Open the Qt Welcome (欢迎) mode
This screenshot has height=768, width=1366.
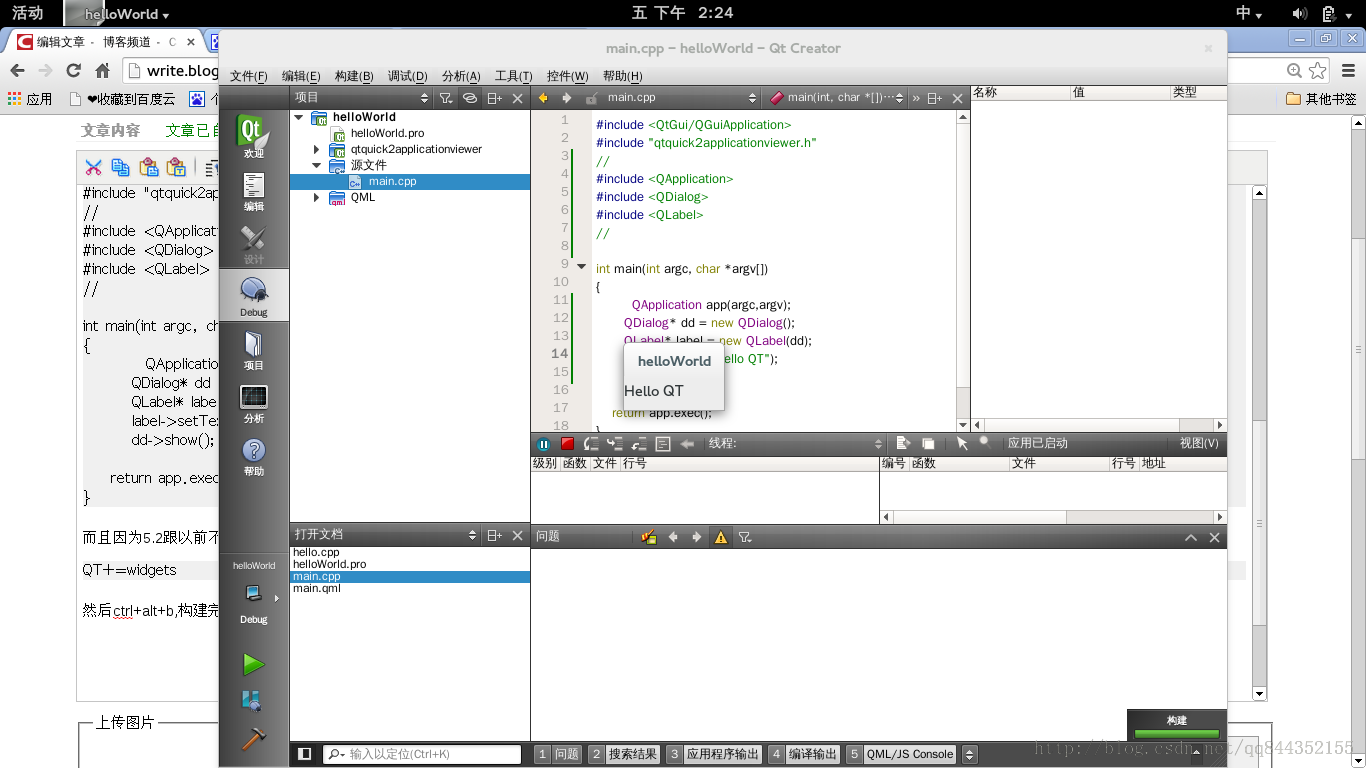pos(254,137)
